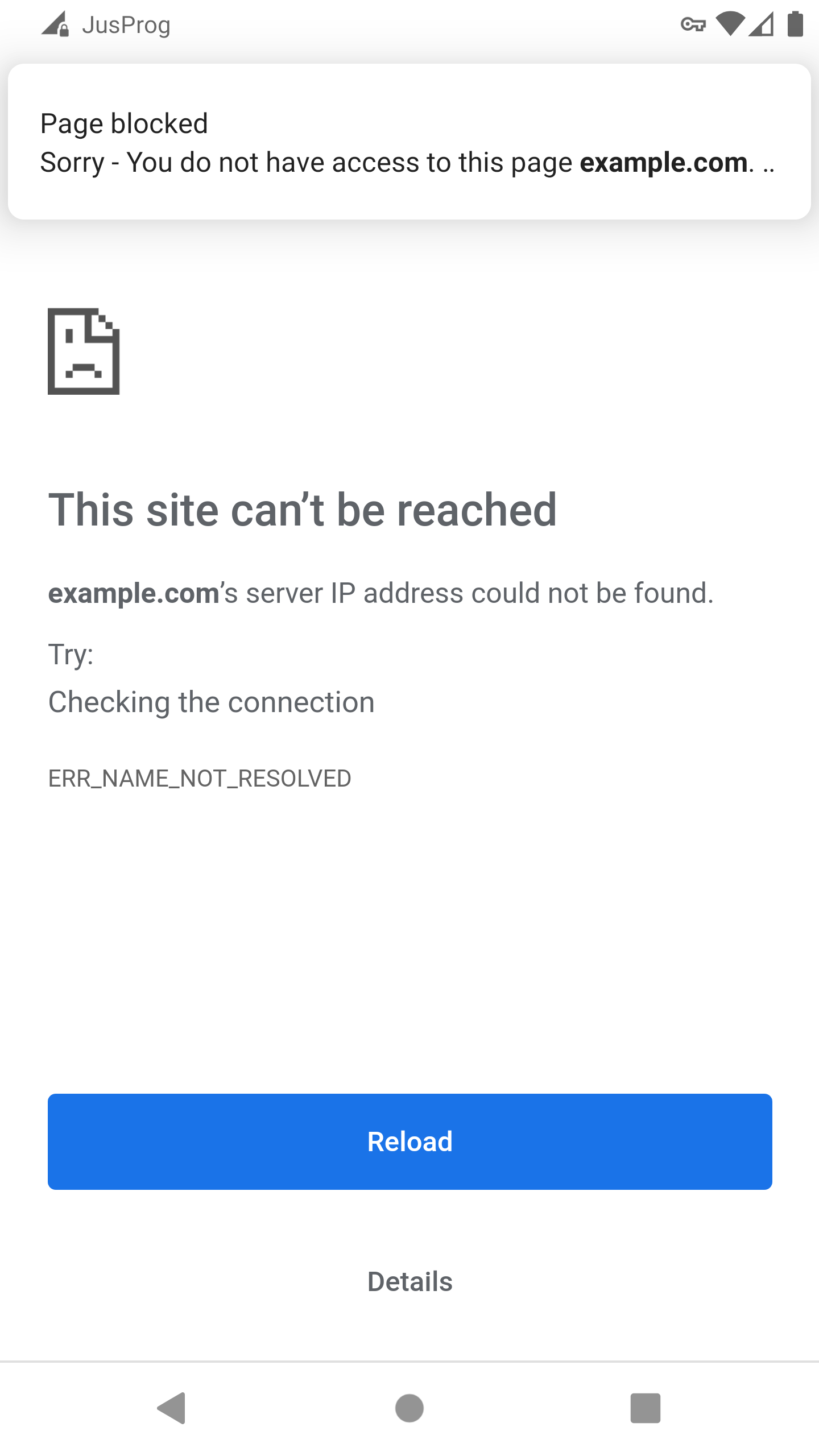The height and width of the screenshot is (1456, 819).
Task: Tap the cellular signal icon in status bar
Action: pos(761,24)
